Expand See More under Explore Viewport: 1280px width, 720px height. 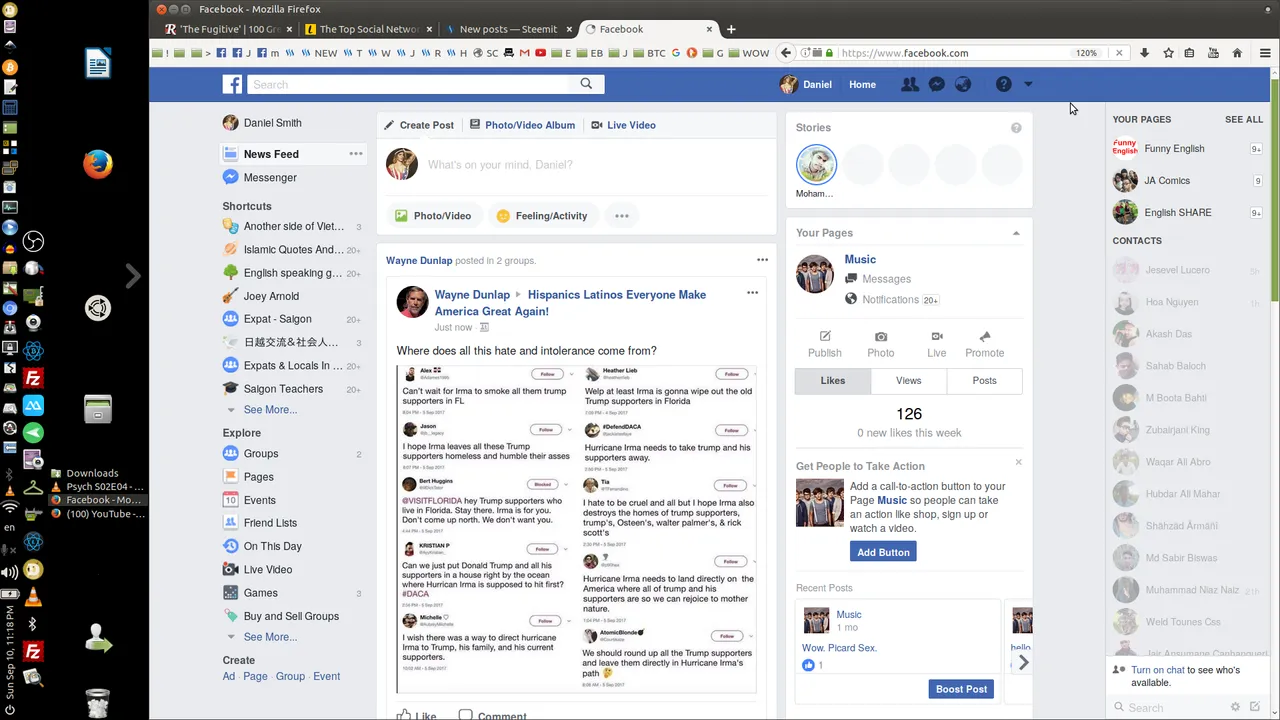[x=270, y=637]
